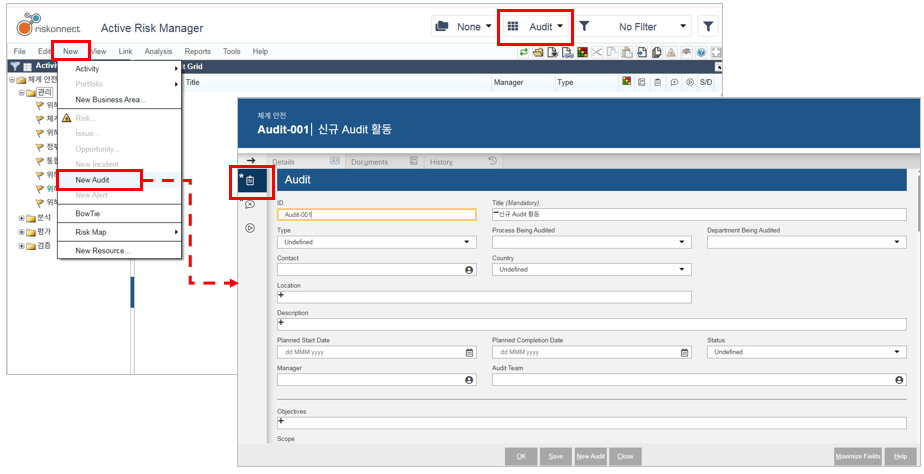Select the comment bubble sidebar icon

pos(250,204)
